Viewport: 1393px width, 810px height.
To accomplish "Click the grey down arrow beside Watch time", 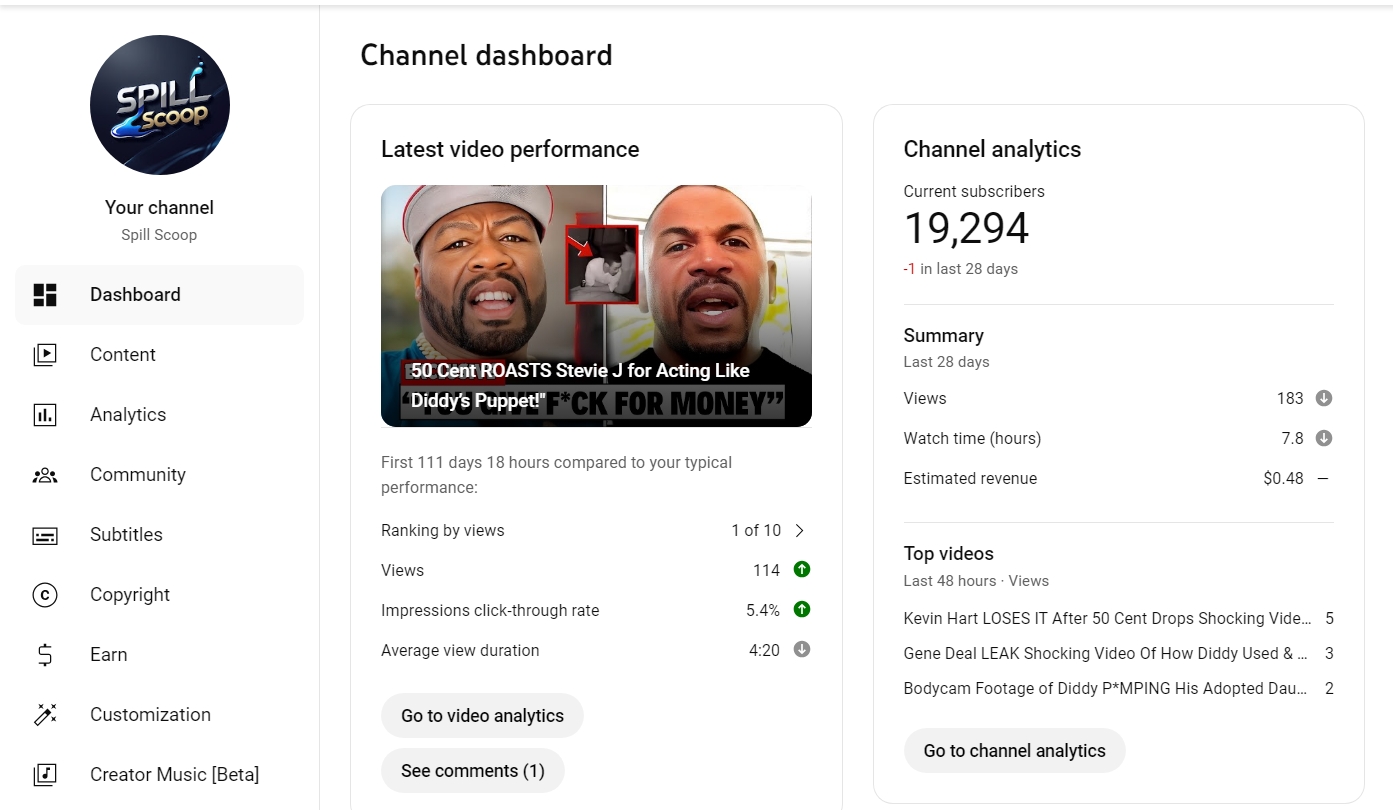I will 1324,438.
